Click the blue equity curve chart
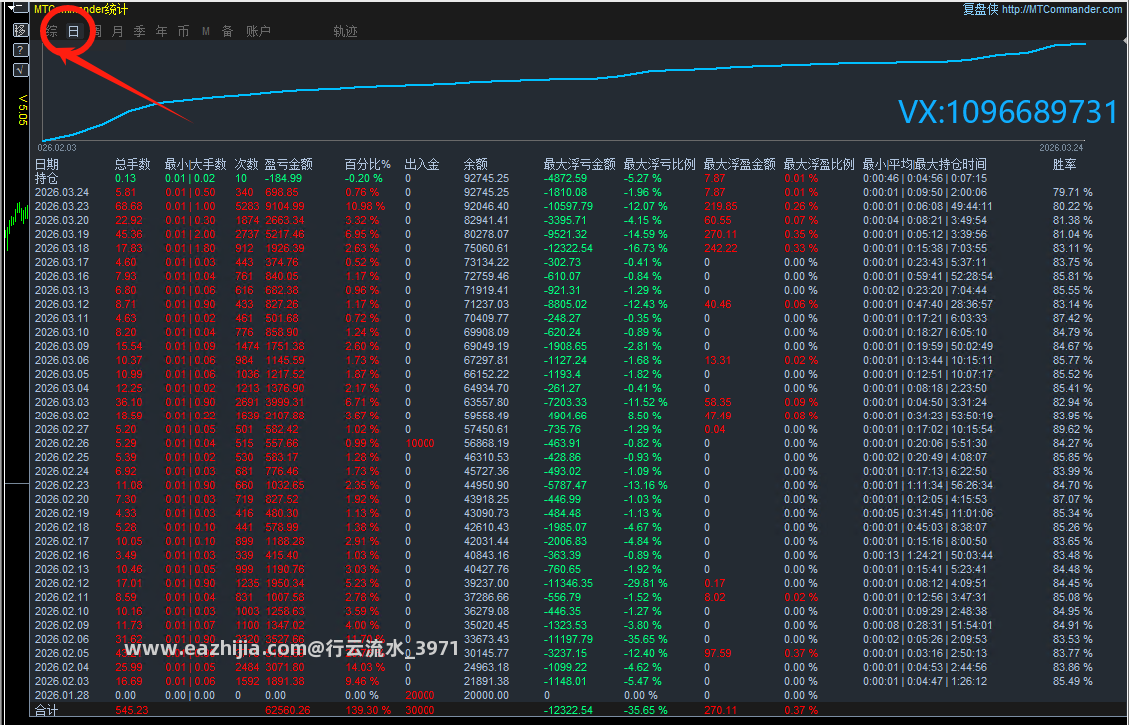 (564, 90)
